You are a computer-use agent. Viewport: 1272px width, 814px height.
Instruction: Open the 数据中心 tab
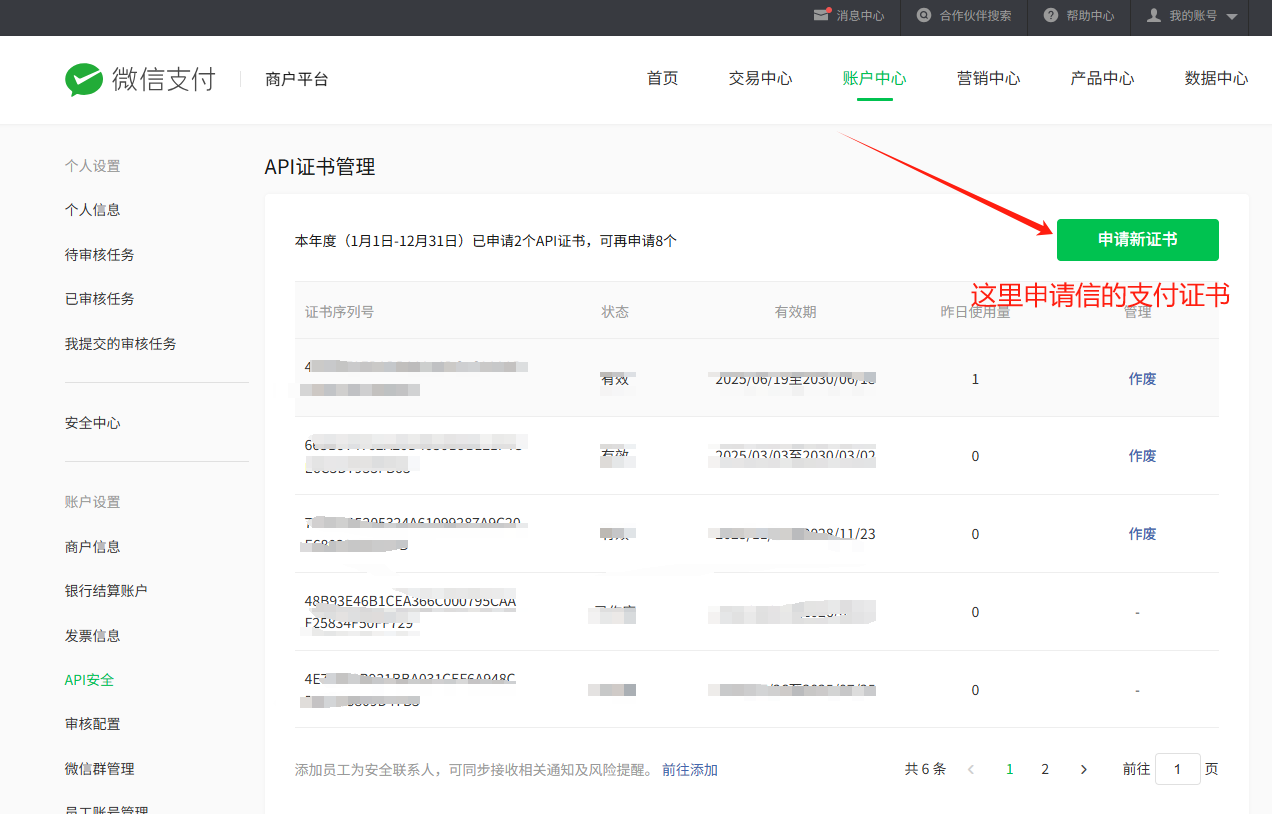(1216, 79)
